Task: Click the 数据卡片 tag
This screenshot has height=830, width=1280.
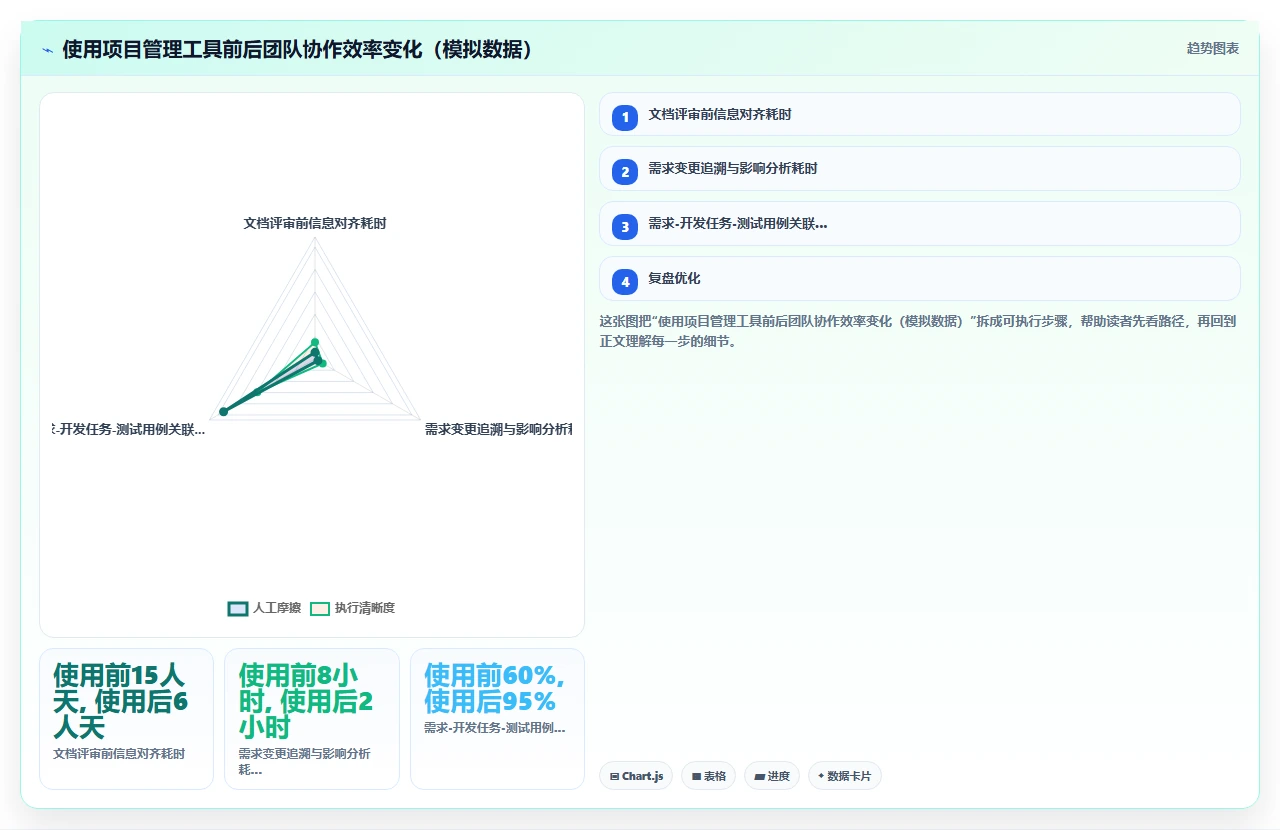Action: [x=845, y=776]
